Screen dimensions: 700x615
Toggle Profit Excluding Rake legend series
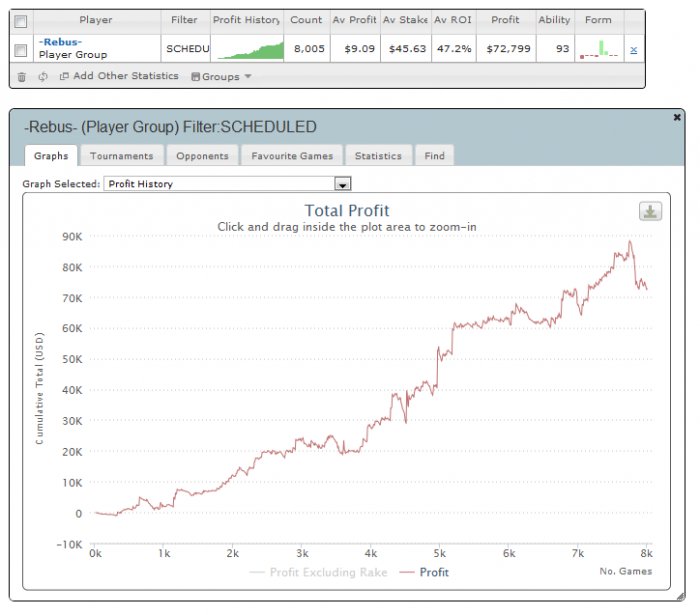click(x=318, y=573)
